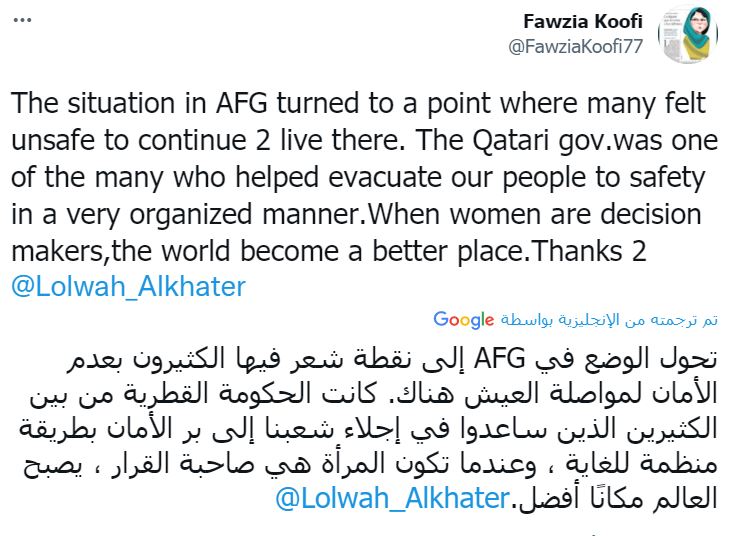Click the Arabic 'translated from English by' label
The height and width of the screenshot is (536, 729).
tap(610, 320)
